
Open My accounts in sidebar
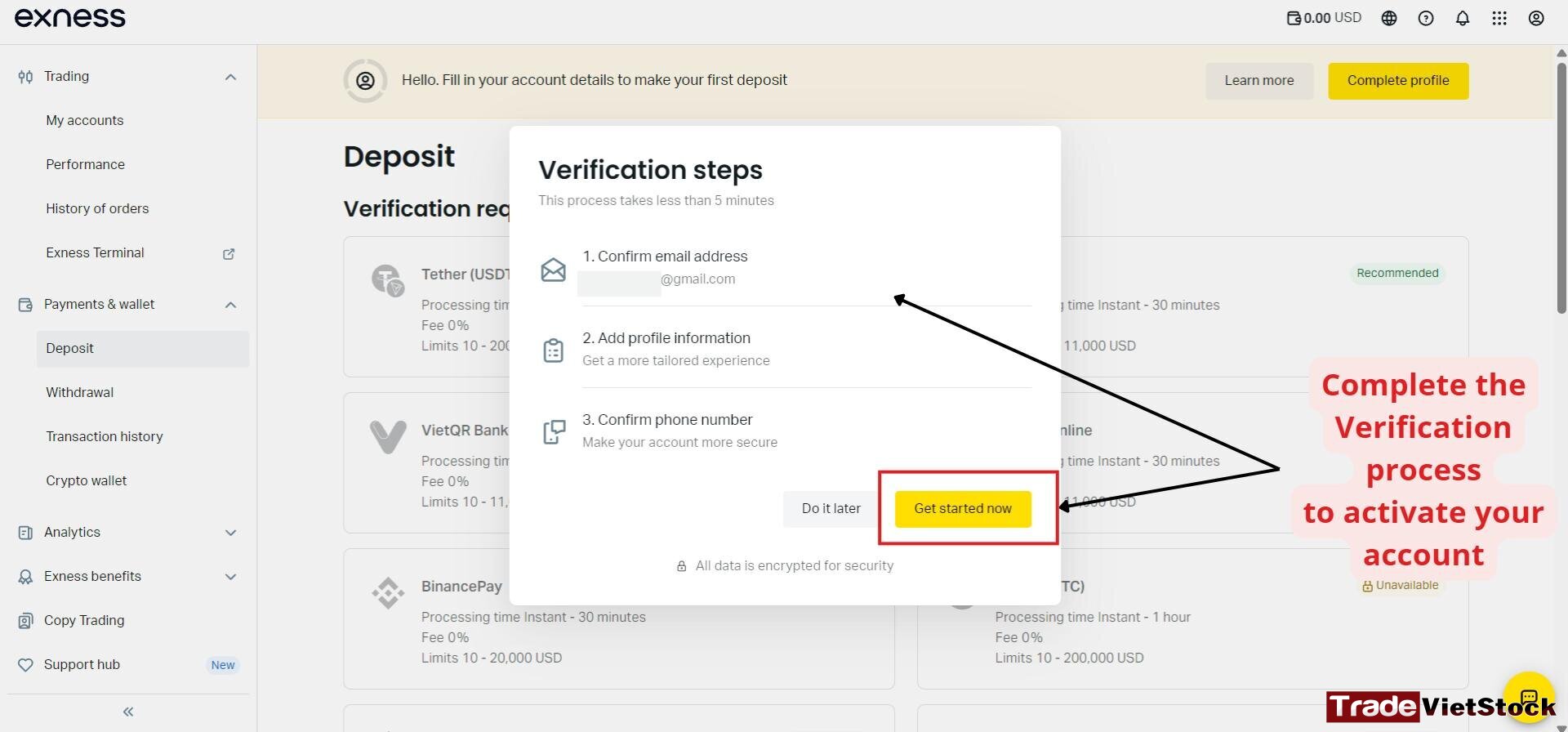click(x=85, y=120)
